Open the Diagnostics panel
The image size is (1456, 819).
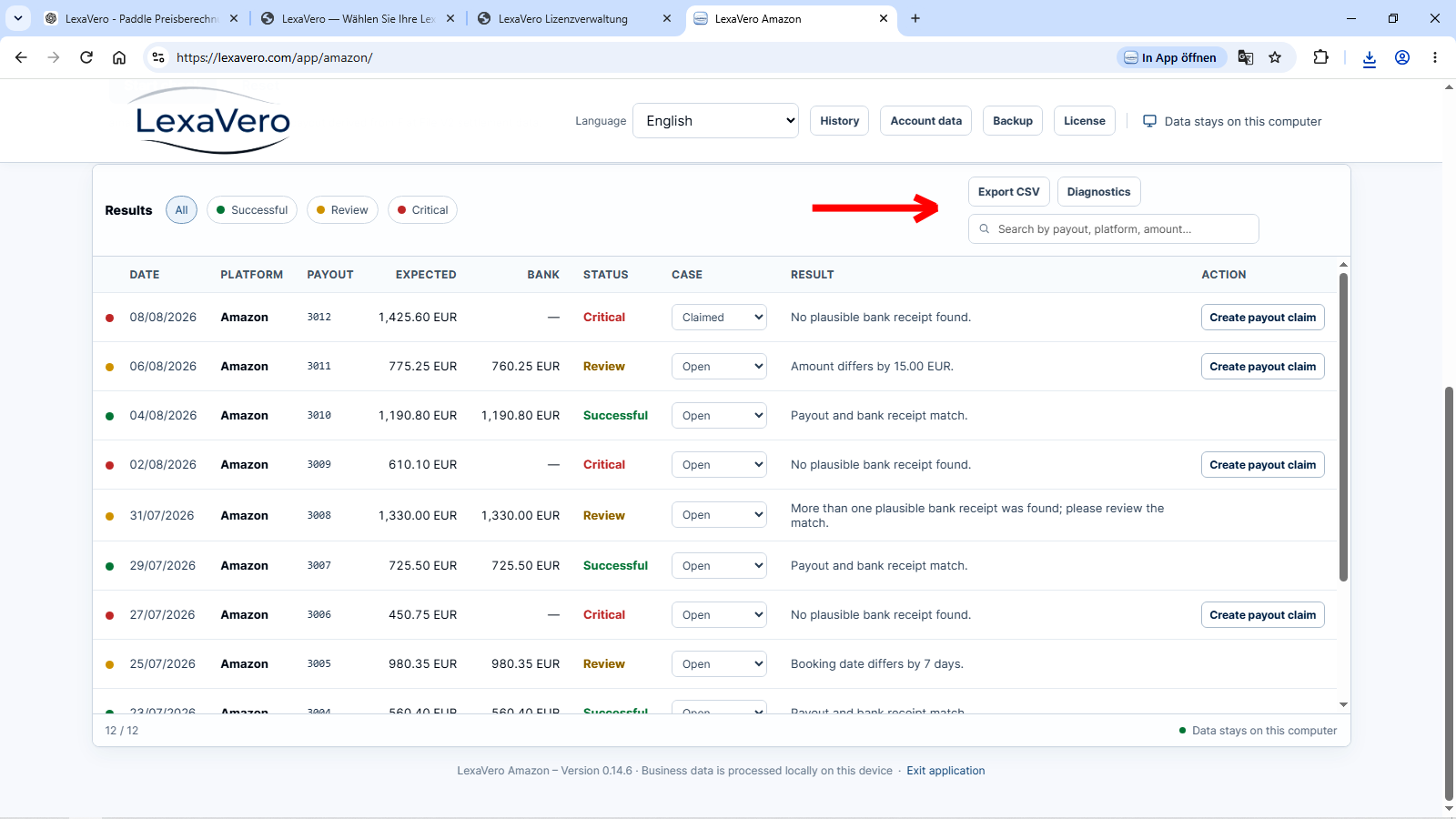(1098, 192)
